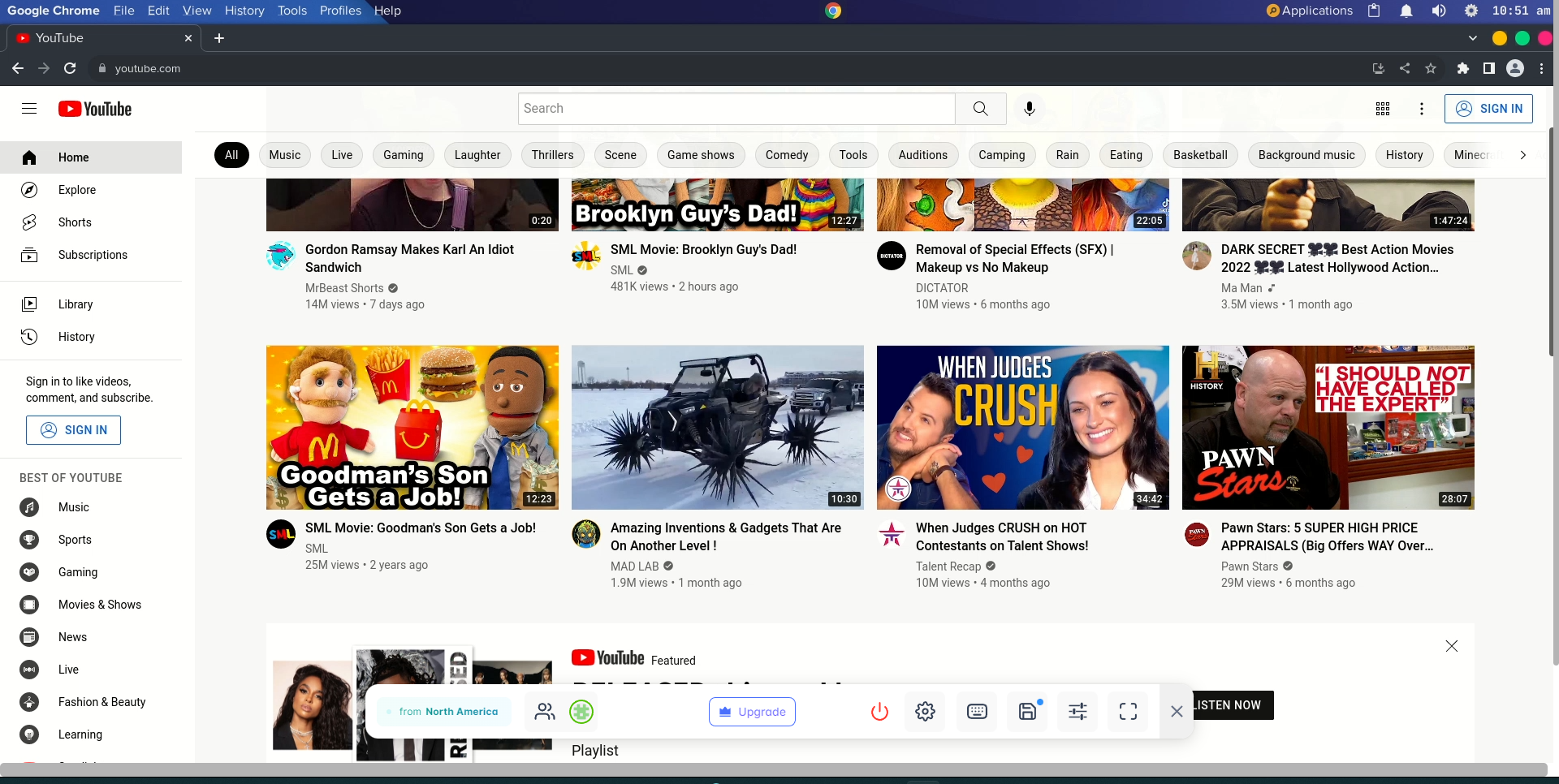Click the Upgrade button in overlay toolbar
Viewport: 1559px width, 784px height.
tap(752, 712)
